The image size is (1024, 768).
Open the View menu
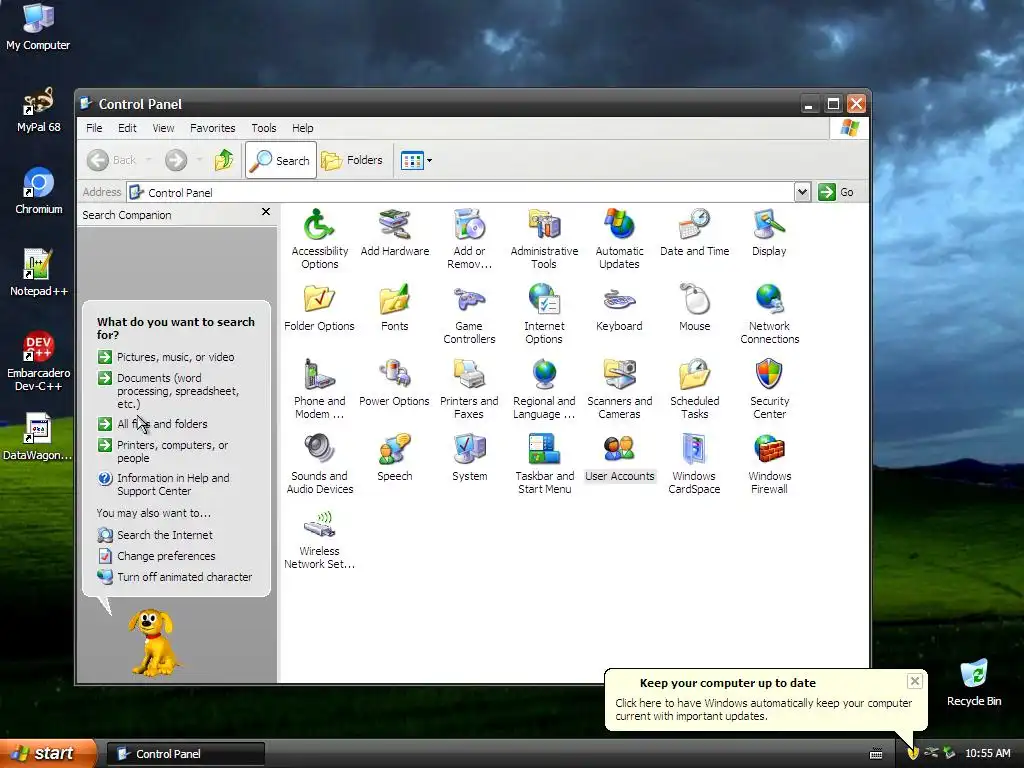(x=163, y=128)
